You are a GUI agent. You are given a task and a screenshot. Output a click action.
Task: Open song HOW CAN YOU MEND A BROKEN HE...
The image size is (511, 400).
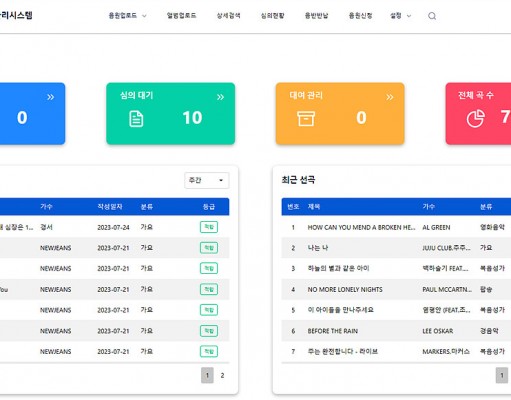[x=361, y=227]
